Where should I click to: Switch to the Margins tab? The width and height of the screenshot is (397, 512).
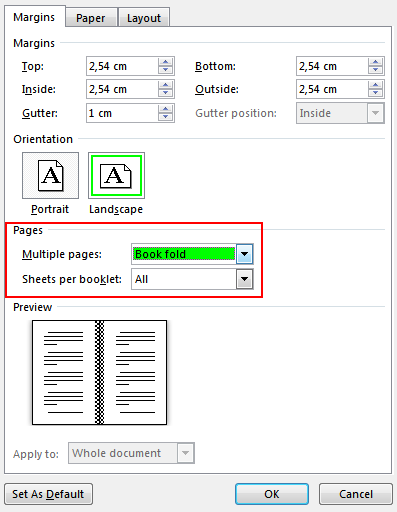[34, 17]
